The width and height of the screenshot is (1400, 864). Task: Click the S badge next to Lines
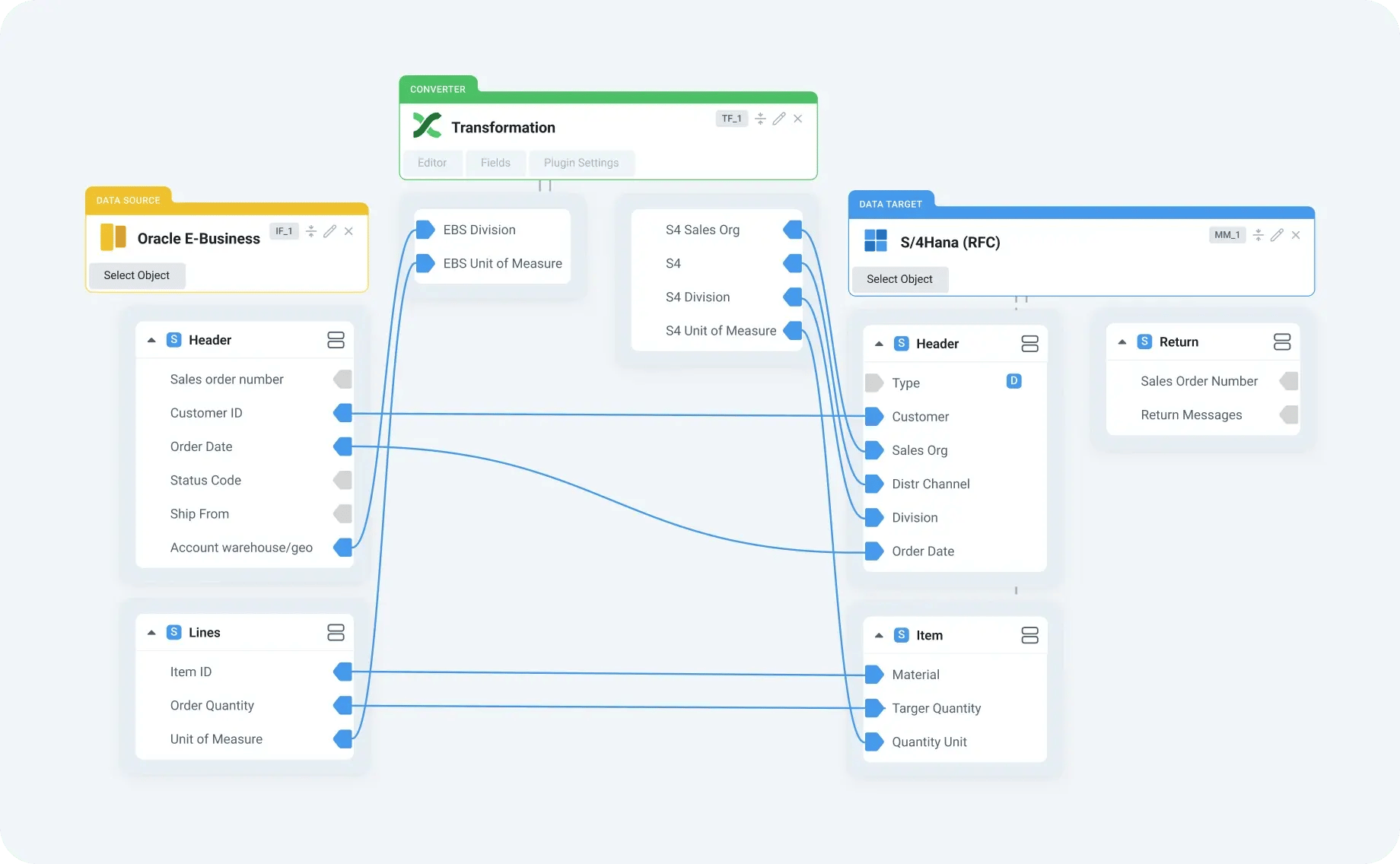[174, 632]
